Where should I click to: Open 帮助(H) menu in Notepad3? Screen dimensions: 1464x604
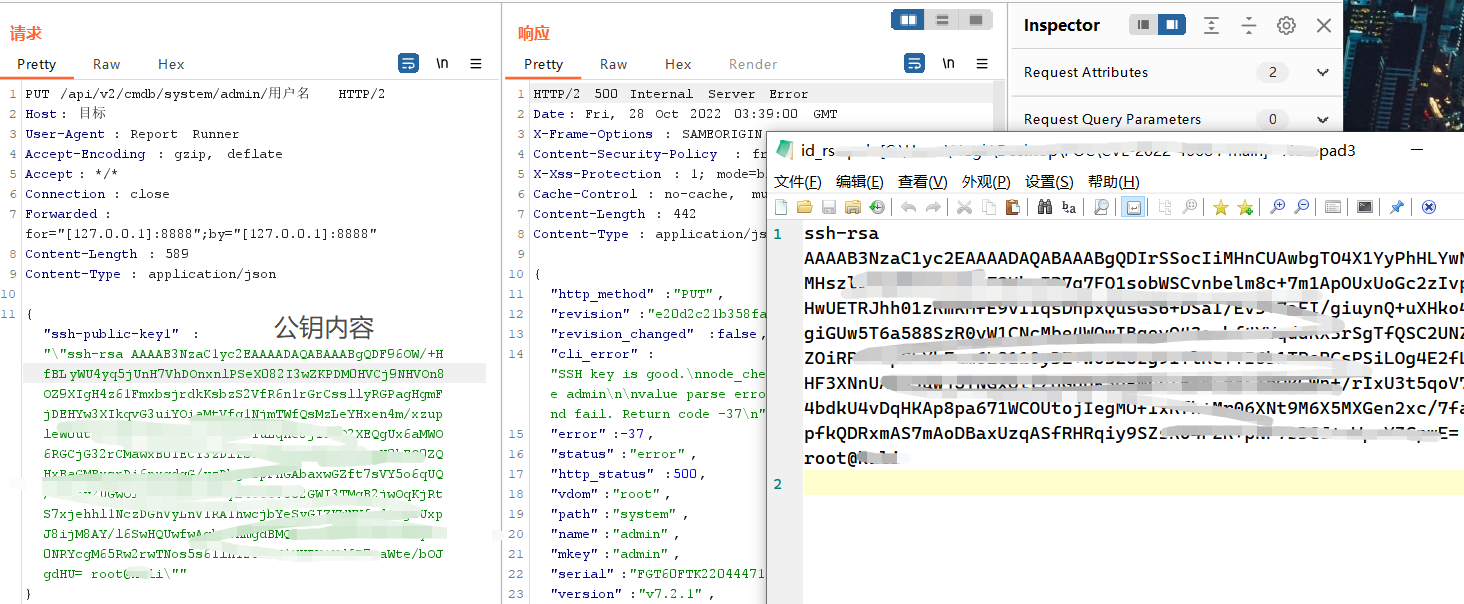[1114, 182]
